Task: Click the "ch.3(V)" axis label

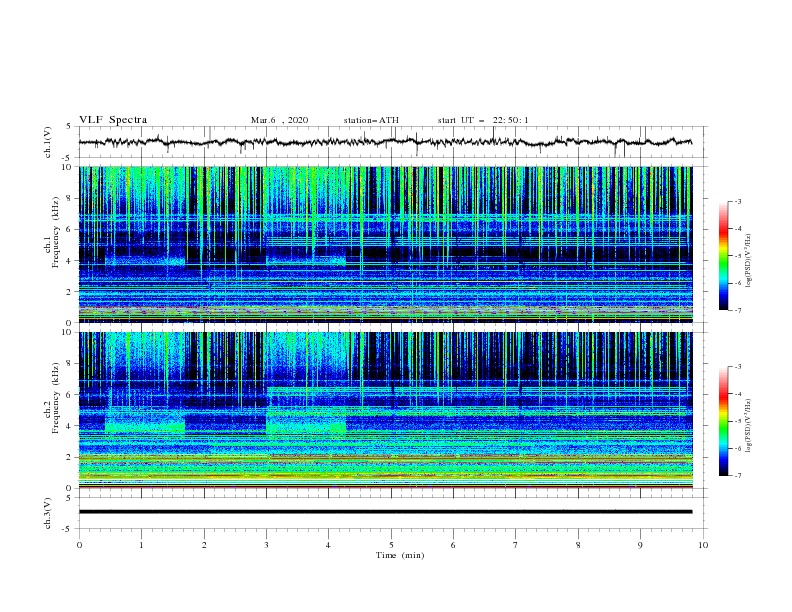Action: [x=48, y=513]
